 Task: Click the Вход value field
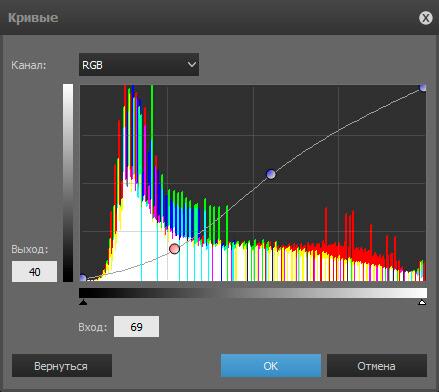point(136,327)
